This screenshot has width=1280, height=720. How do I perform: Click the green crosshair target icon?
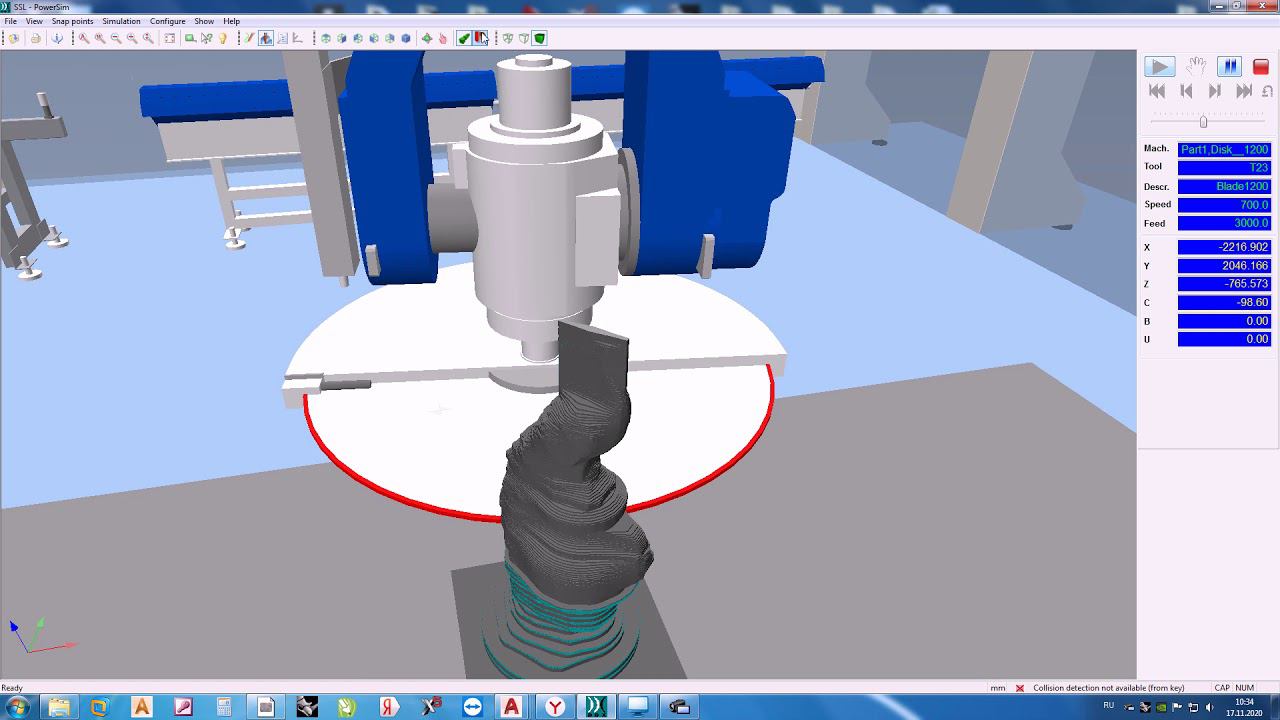pyautogui.click(x=427, y=38)
